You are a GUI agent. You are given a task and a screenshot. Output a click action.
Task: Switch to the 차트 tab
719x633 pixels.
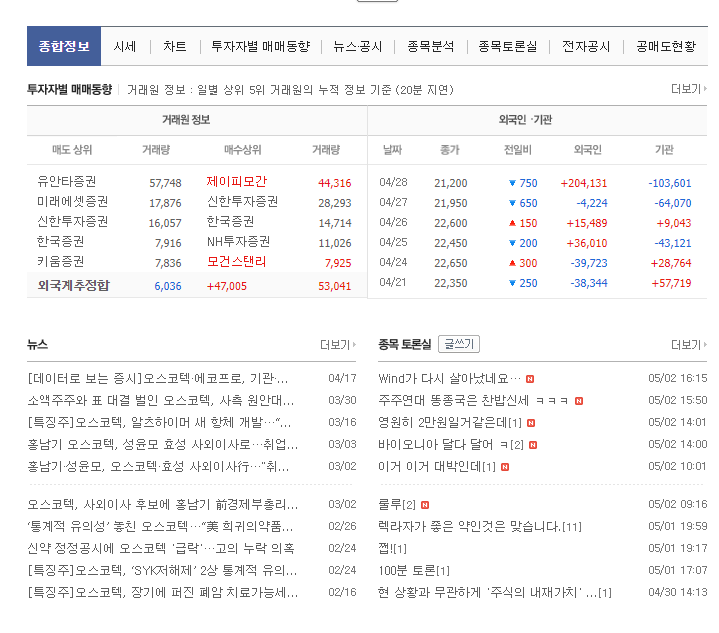point(175,46)
